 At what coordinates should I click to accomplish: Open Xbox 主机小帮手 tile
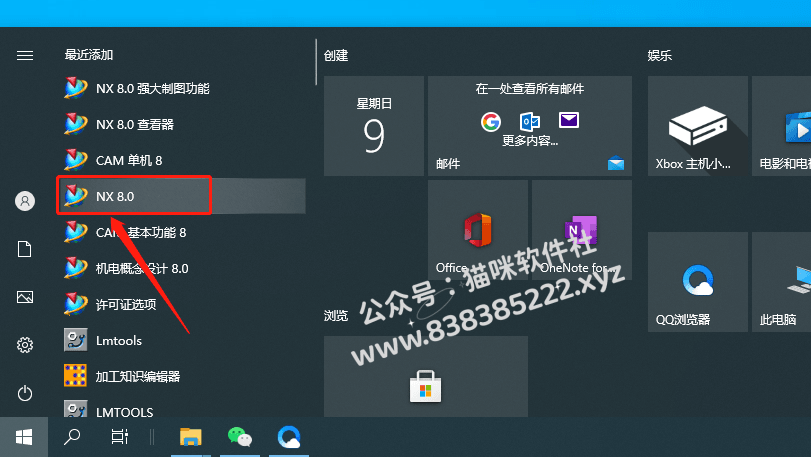(x=698, y=126)
